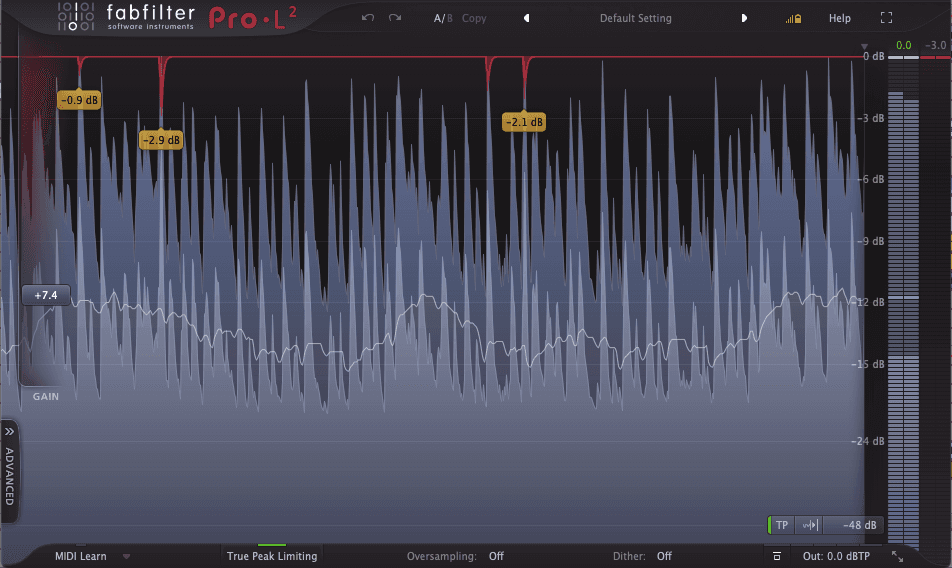Viewport: 952px width, 568px height.
Task: Click the FabFilter logo icon
Action: click(76, 17)
